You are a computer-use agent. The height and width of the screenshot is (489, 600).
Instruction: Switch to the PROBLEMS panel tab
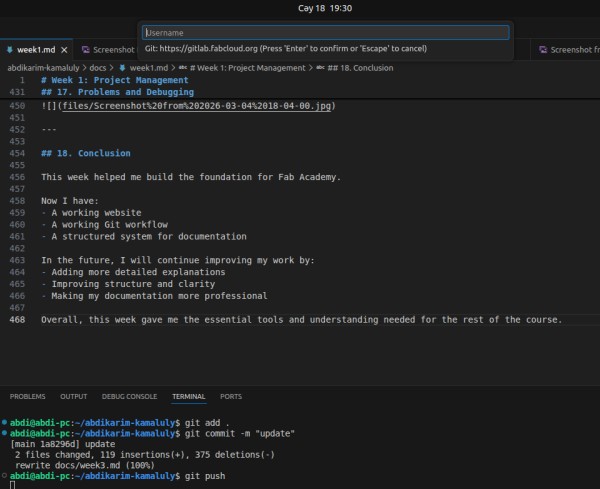pos(27,396)
